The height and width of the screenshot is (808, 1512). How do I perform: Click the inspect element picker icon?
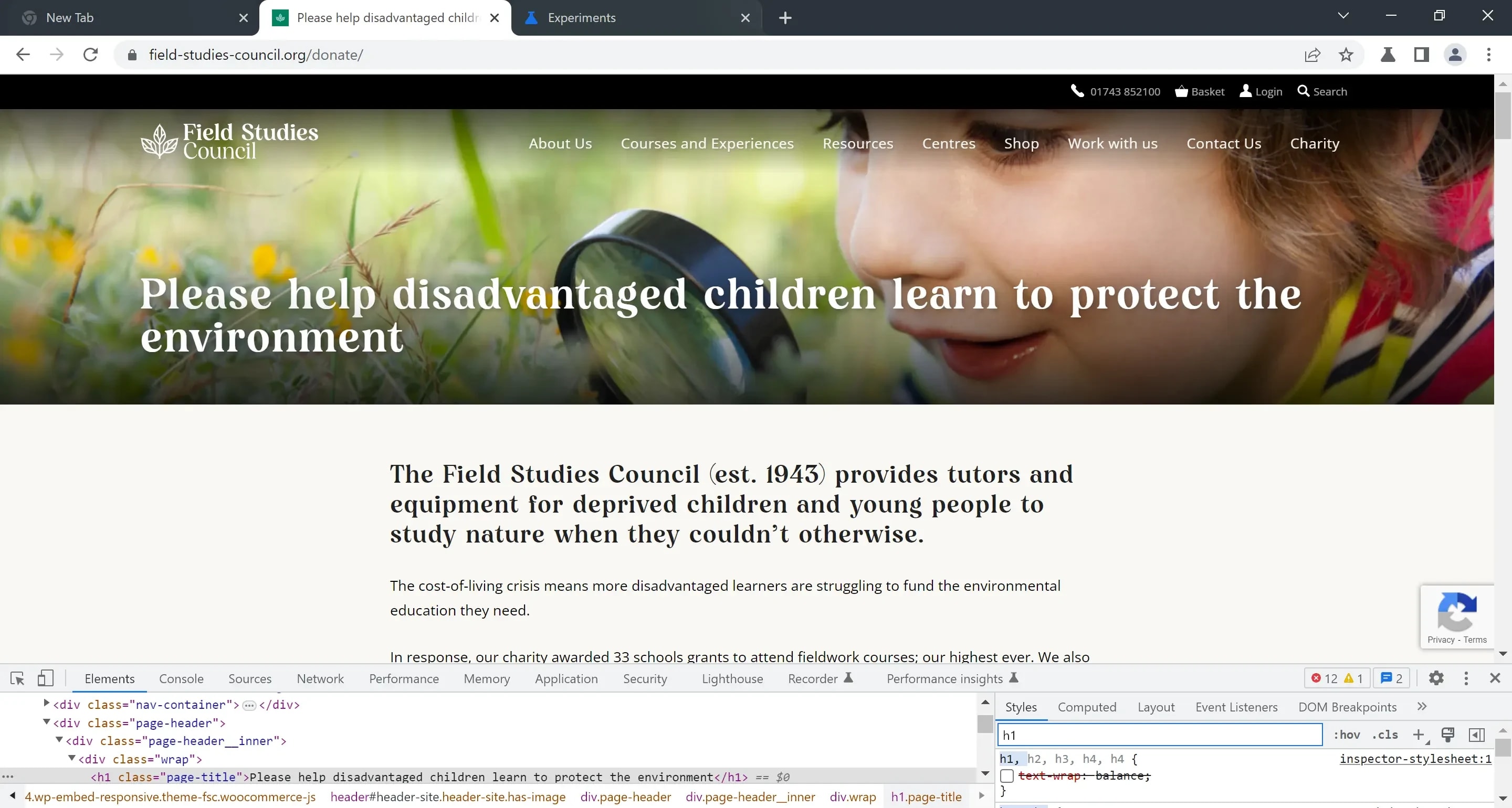coord(18,678)
